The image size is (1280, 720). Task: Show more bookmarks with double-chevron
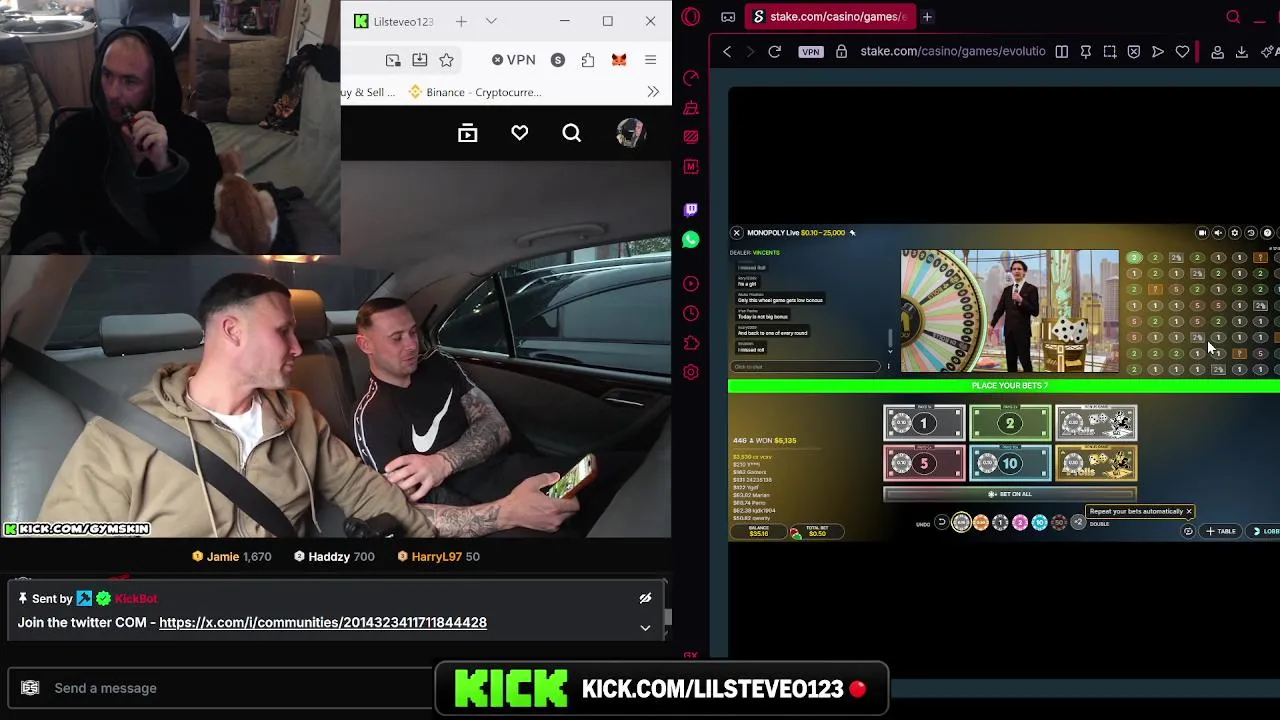point(653,92)
